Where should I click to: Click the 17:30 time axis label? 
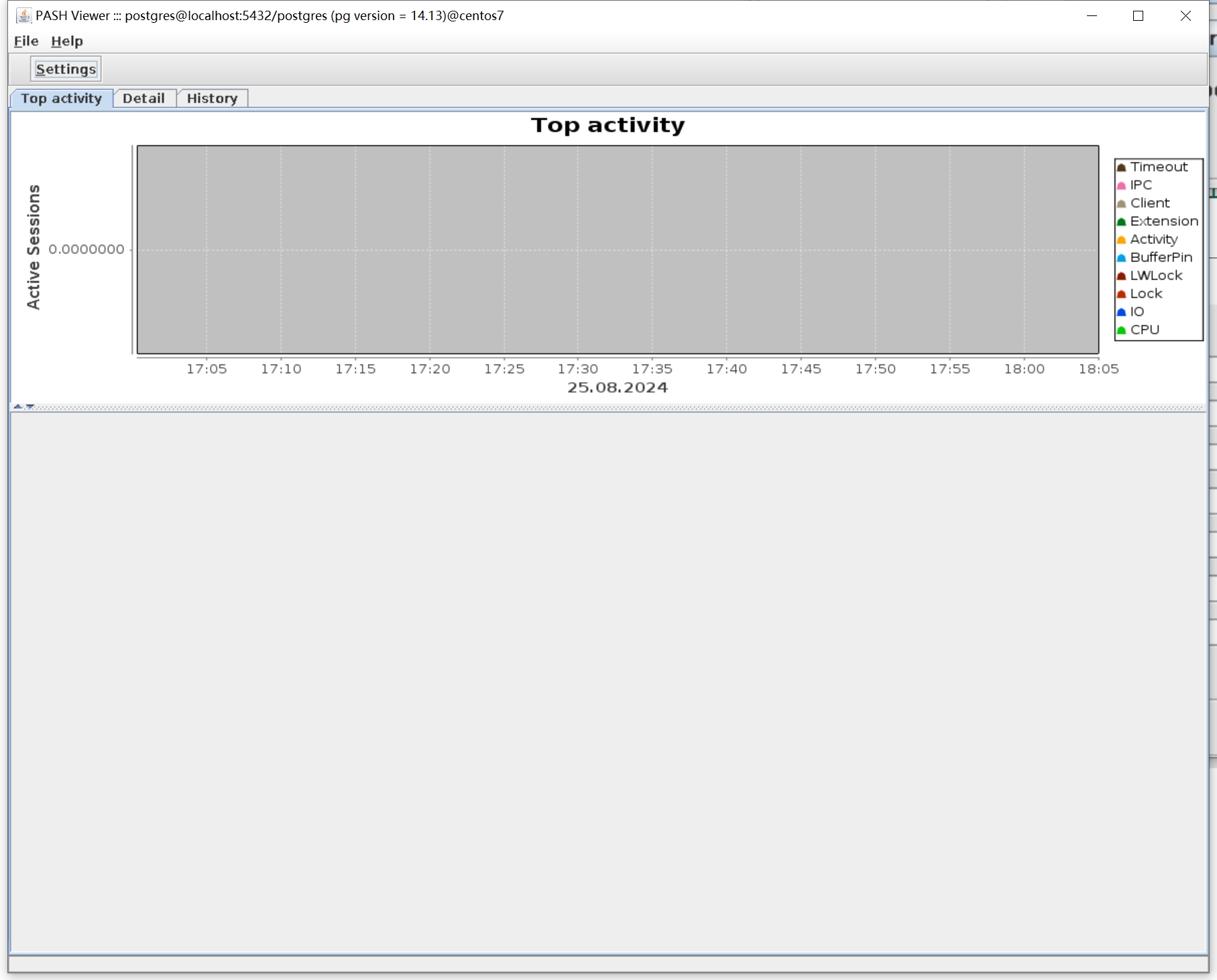point(578,369)
